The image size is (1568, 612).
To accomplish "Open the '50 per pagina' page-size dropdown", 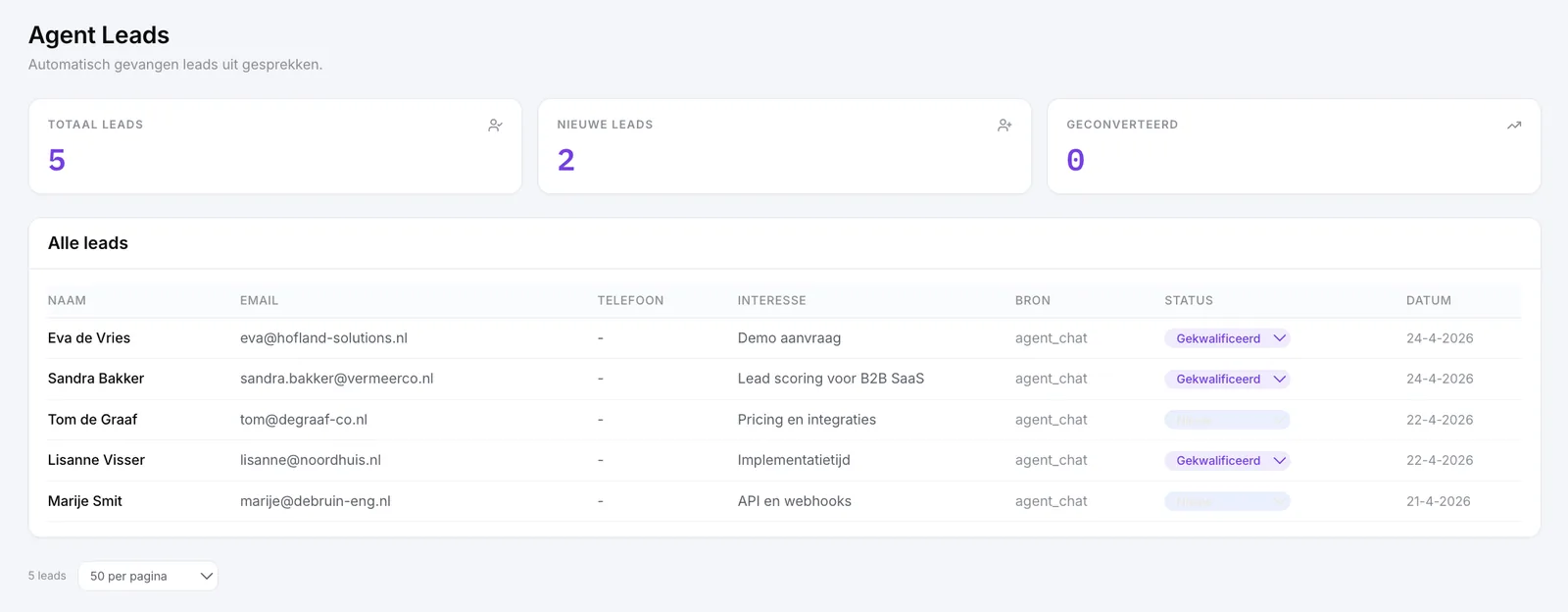I will click(x=148, y=576).
